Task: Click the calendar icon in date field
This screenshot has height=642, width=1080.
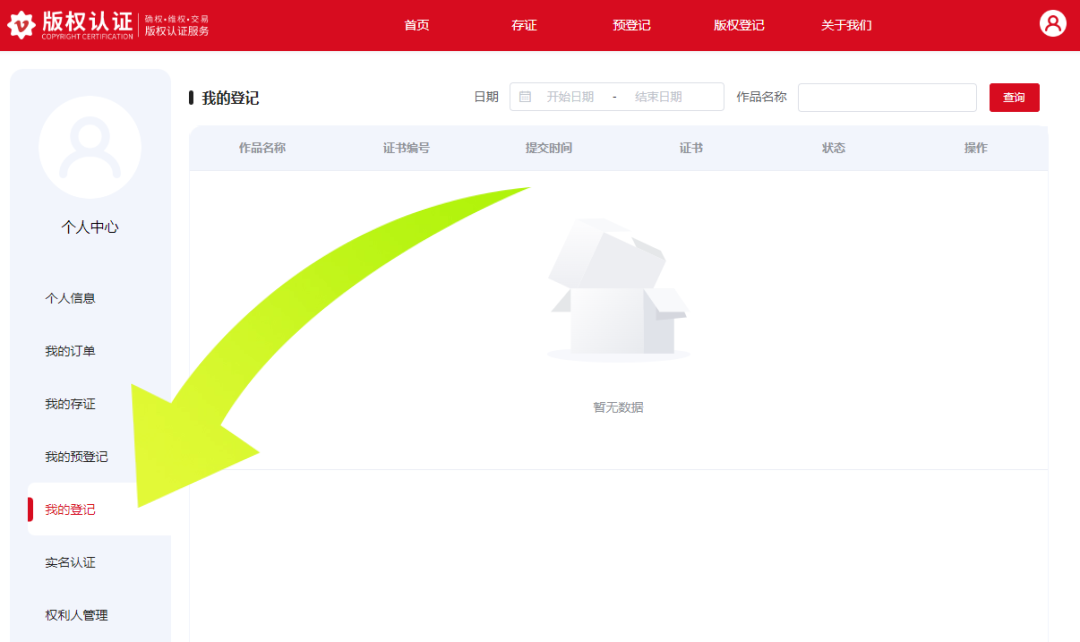Action: [525, 97]
